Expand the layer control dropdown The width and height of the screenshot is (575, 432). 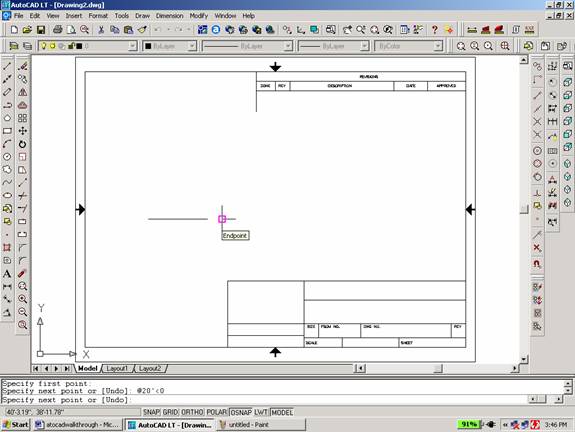pos(133,46)
